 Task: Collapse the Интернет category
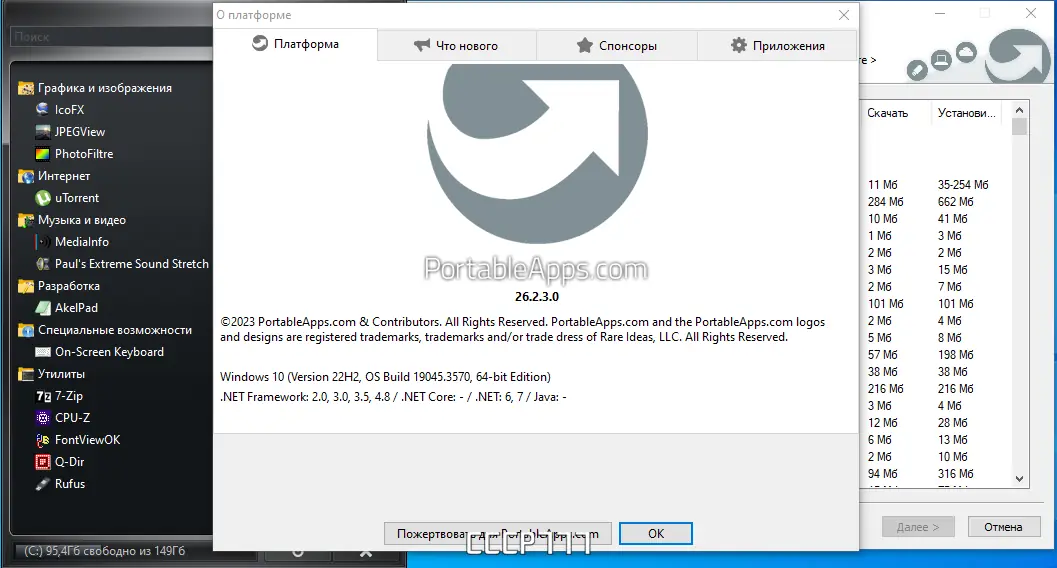[x=54, y=176]
